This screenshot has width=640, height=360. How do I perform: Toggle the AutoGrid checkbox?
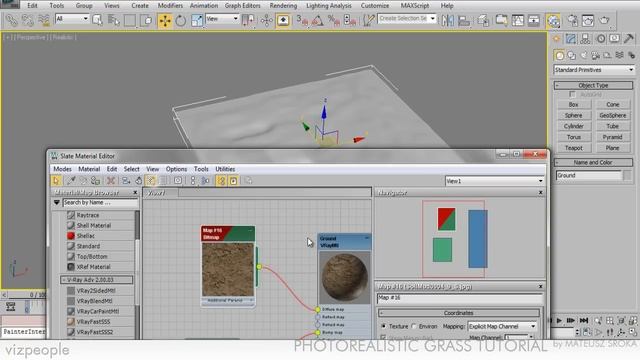[572, 94]
